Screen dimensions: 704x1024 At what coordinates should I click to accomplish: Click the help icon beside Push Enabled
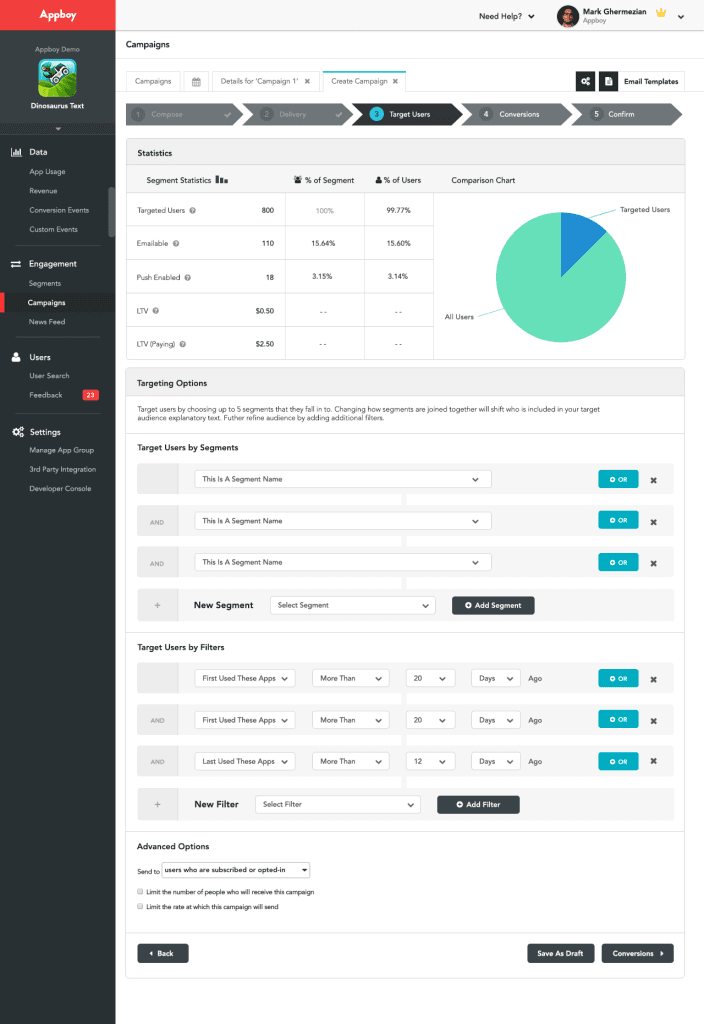pos(188,277)
